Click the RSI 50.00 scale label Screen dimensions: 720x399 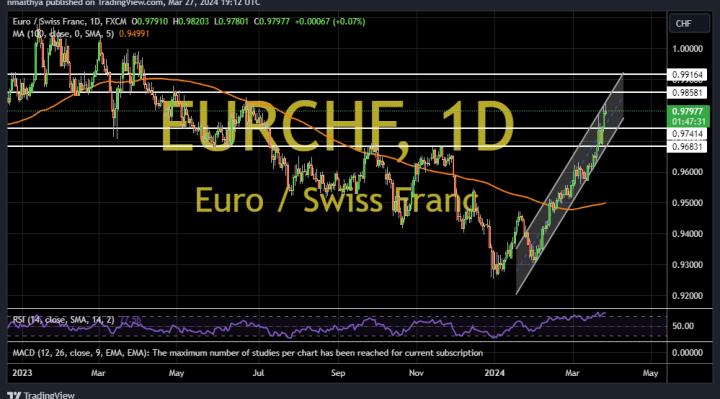click(683, 326)
